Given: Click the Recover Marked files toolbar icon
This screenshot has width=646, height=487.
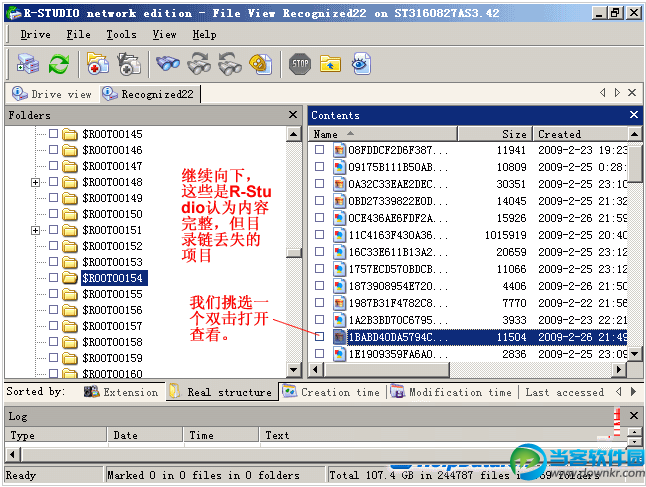Looking at the screenshot, I should (x=129, y=64).
